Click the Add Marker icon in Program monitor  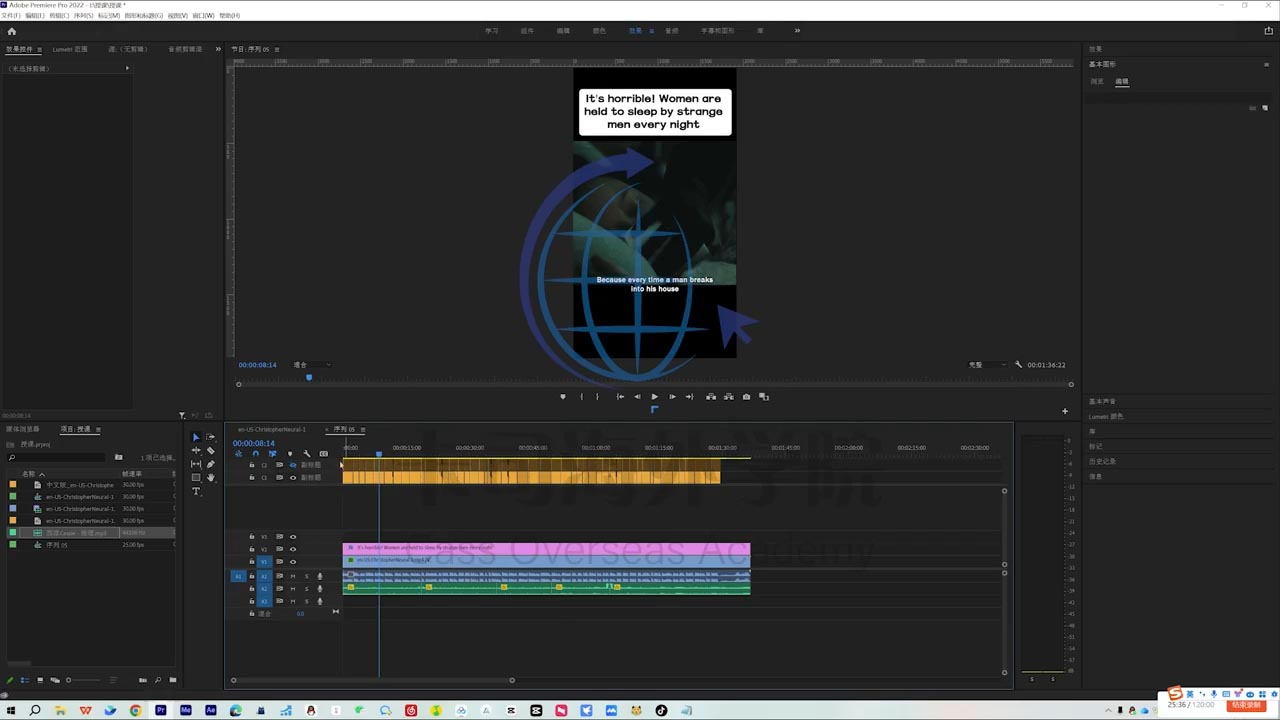pos(562,397)
